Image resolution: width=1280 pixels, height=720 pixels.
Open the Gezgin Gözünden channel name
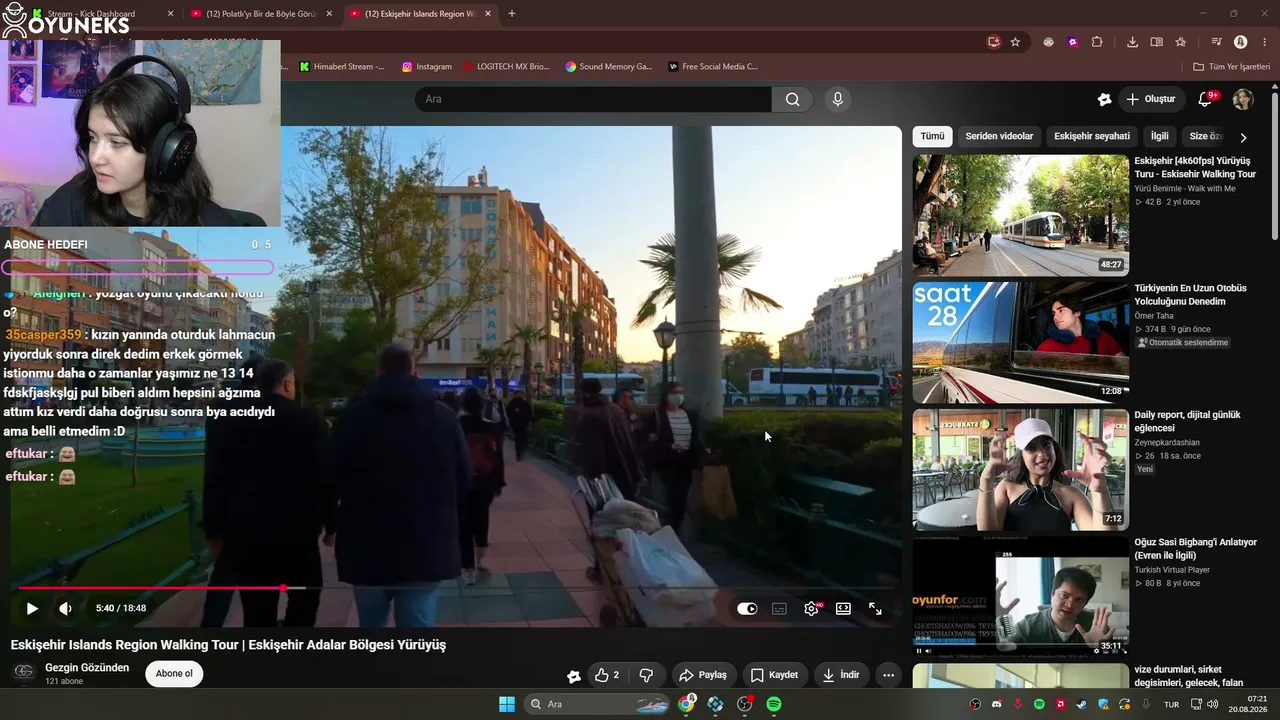click(x=87, y=668)
